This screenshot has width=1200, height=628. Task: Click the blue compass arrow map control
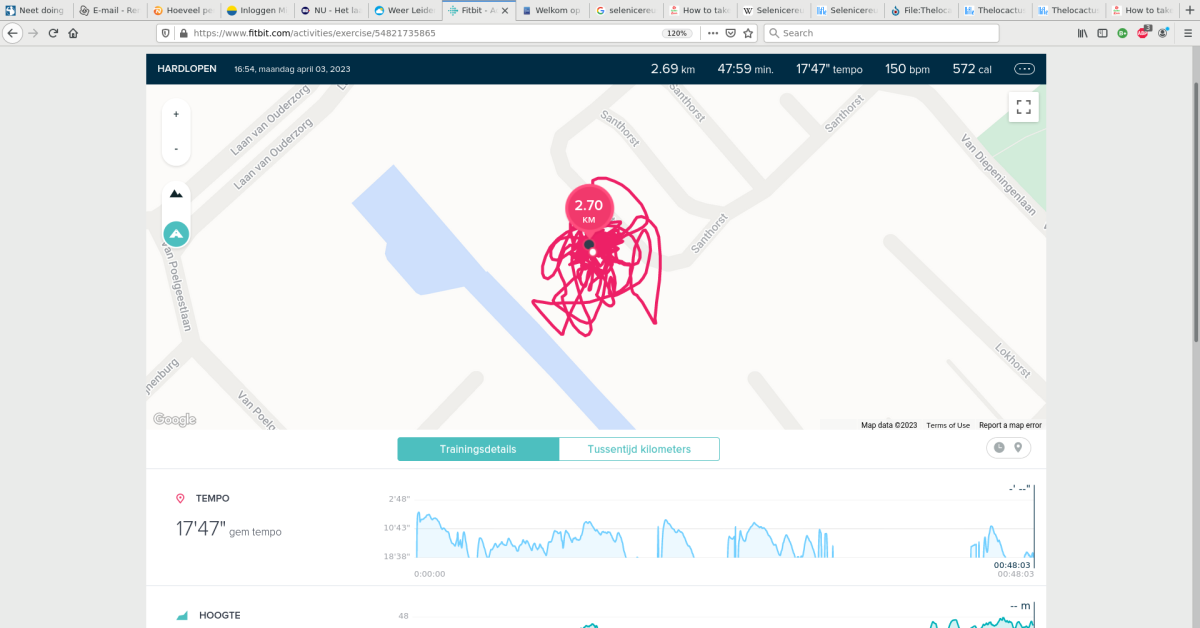(x=176, y=233)
